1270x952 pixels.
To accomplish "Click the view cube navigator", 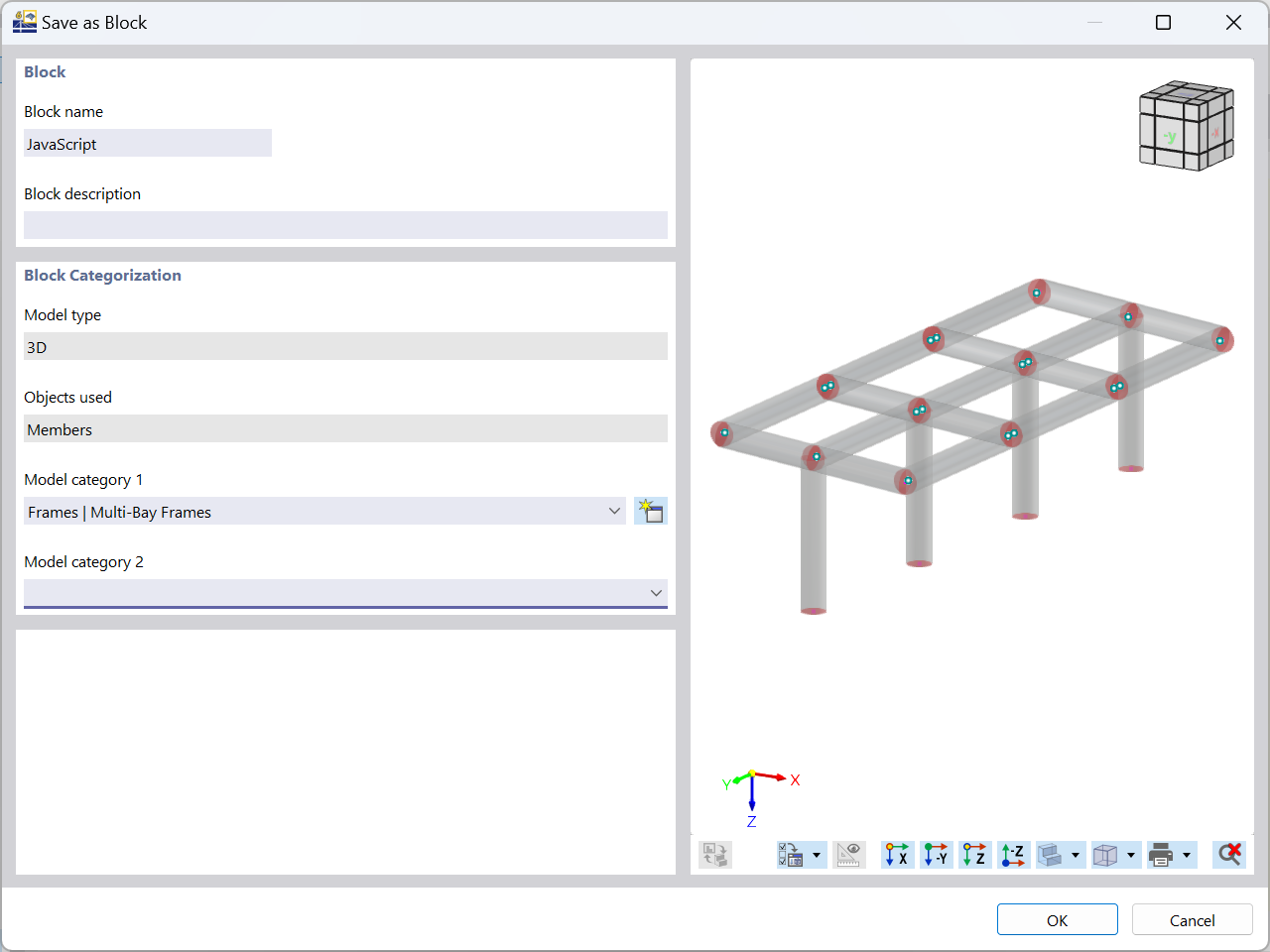I will point(1187,126).
